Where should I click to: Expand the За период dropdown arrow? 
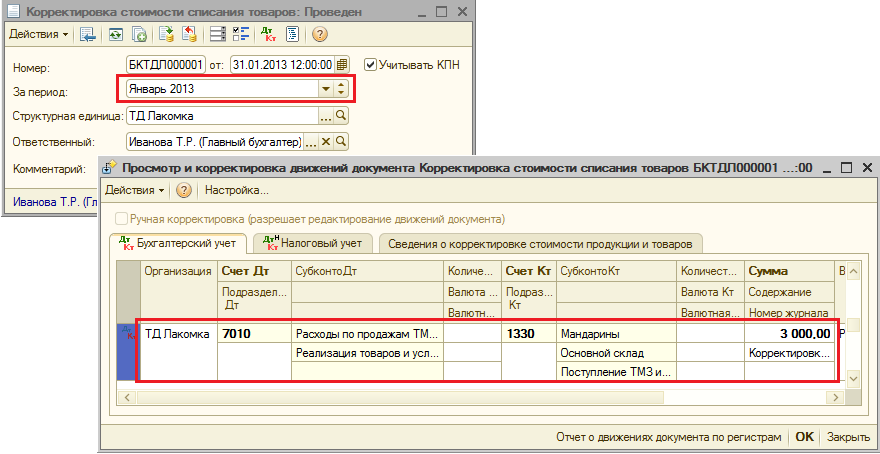(325, 89)
